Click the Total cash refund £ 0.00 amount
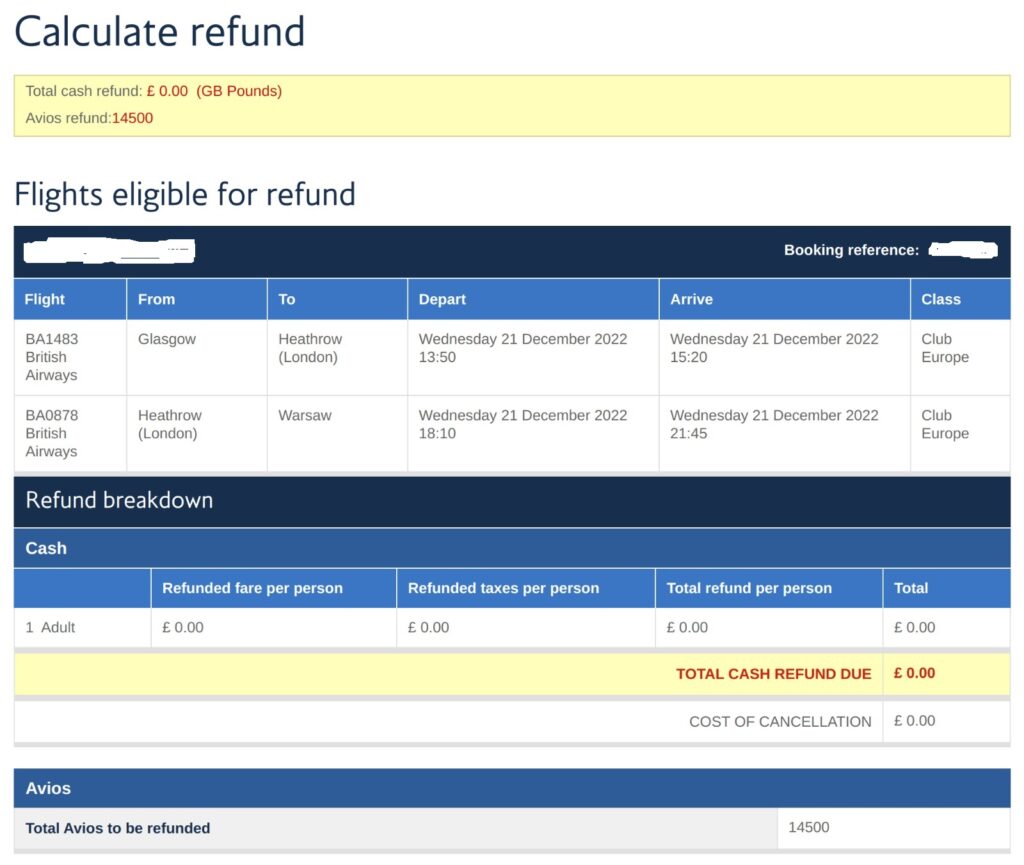Screen dimensions: 1024x865 167,91
